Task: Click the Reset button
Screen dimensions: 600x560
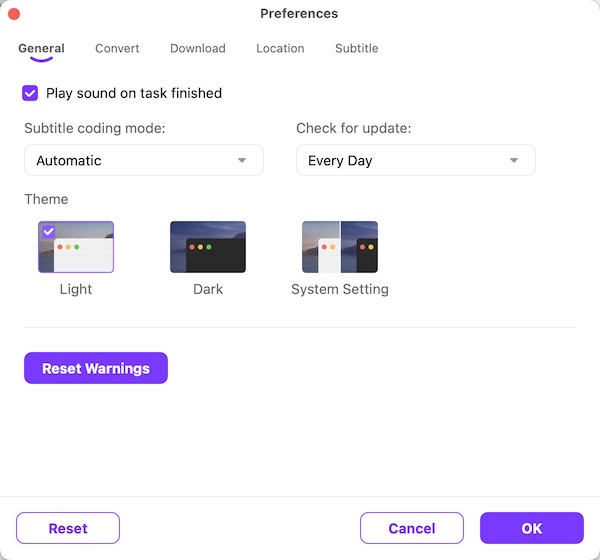Action: pos(68,528)
